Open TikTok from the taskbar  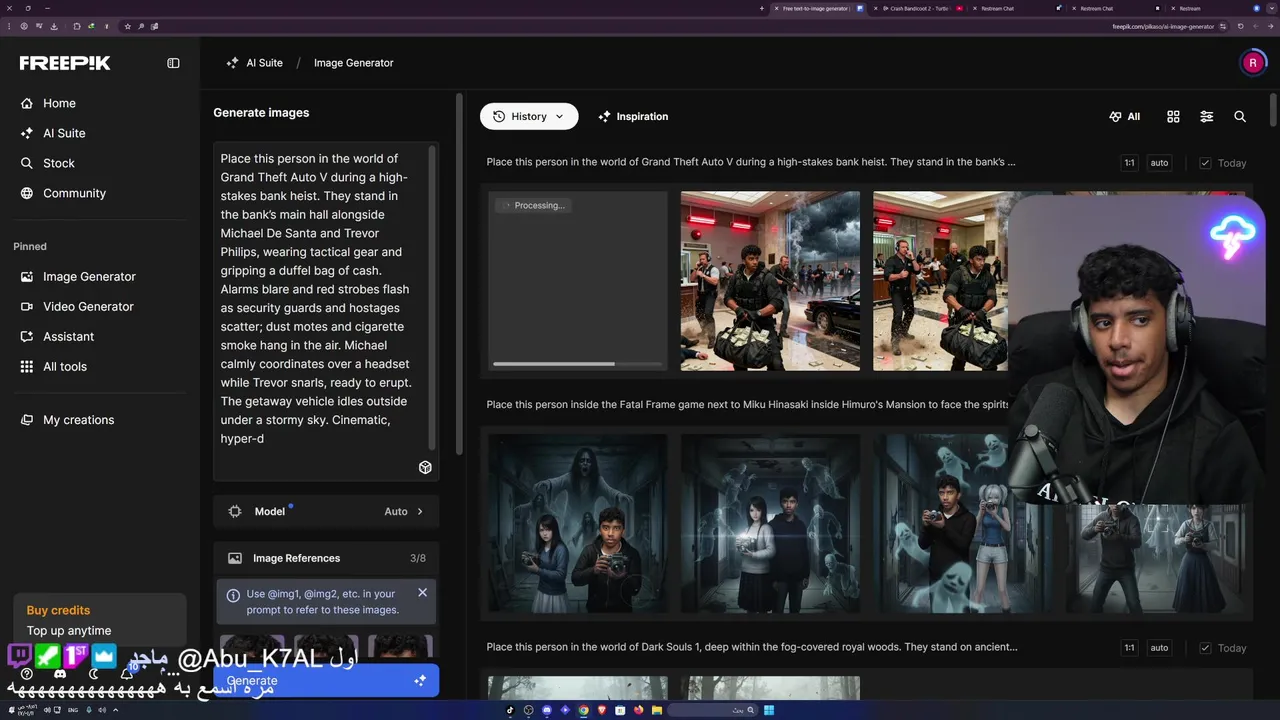pos(510,711)
